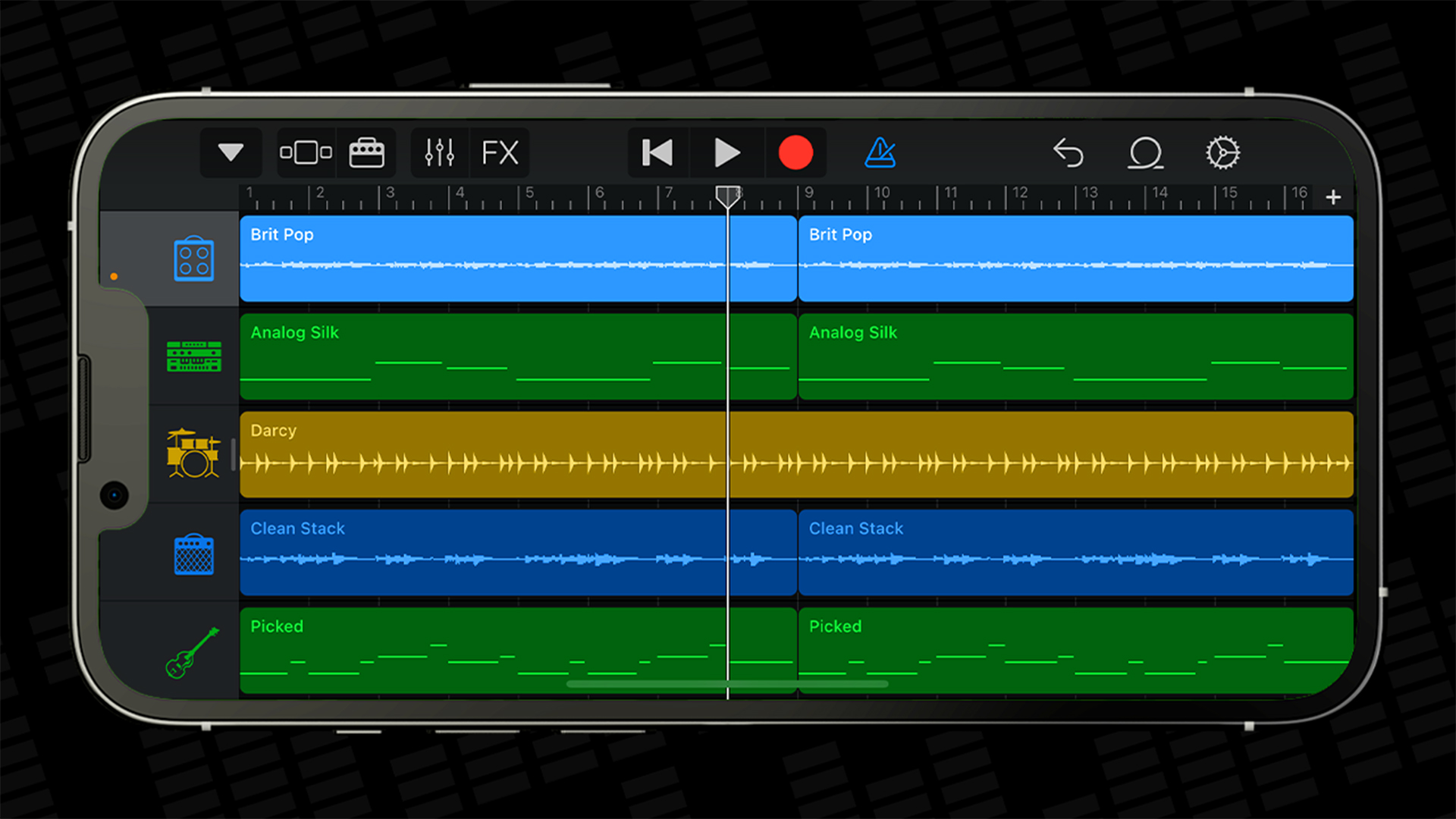
Task: Select the Clean Stack amp track icon
Action: click(194, 554)
